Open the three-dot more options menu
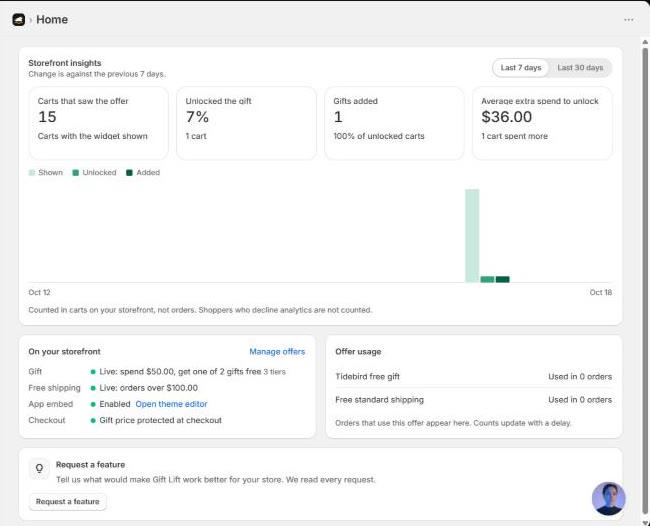 click(x=628, y=20)
